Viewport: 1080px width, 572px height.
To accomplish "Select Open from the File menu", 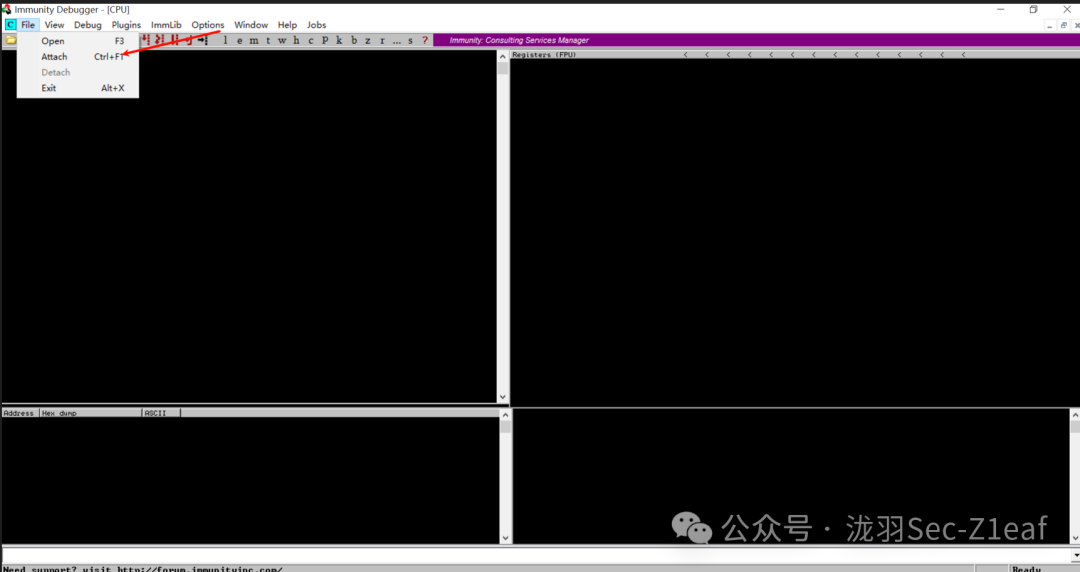I will 78,41.
